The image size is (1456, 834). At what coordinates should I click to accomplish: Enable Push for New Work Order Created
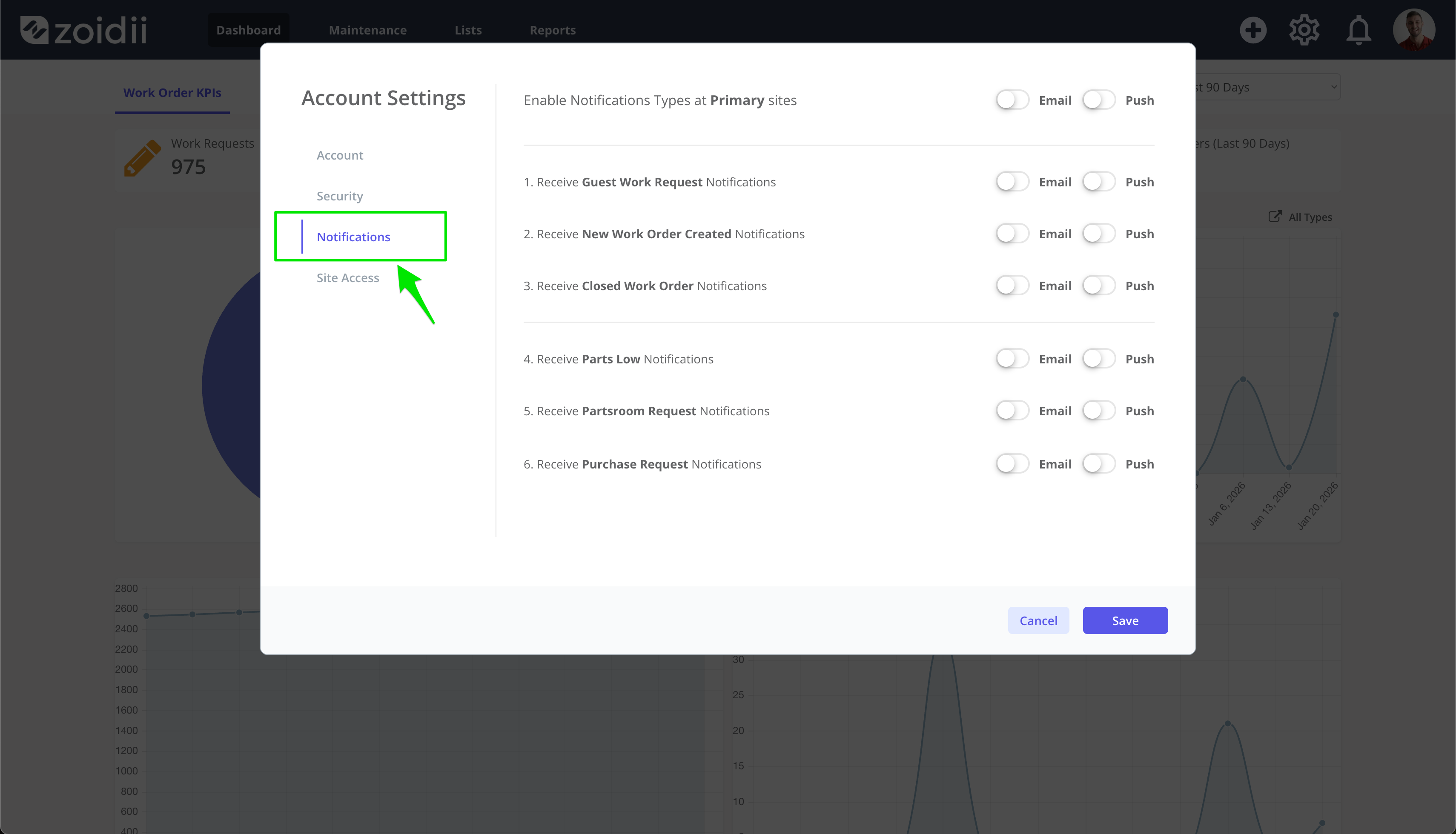1098,234
